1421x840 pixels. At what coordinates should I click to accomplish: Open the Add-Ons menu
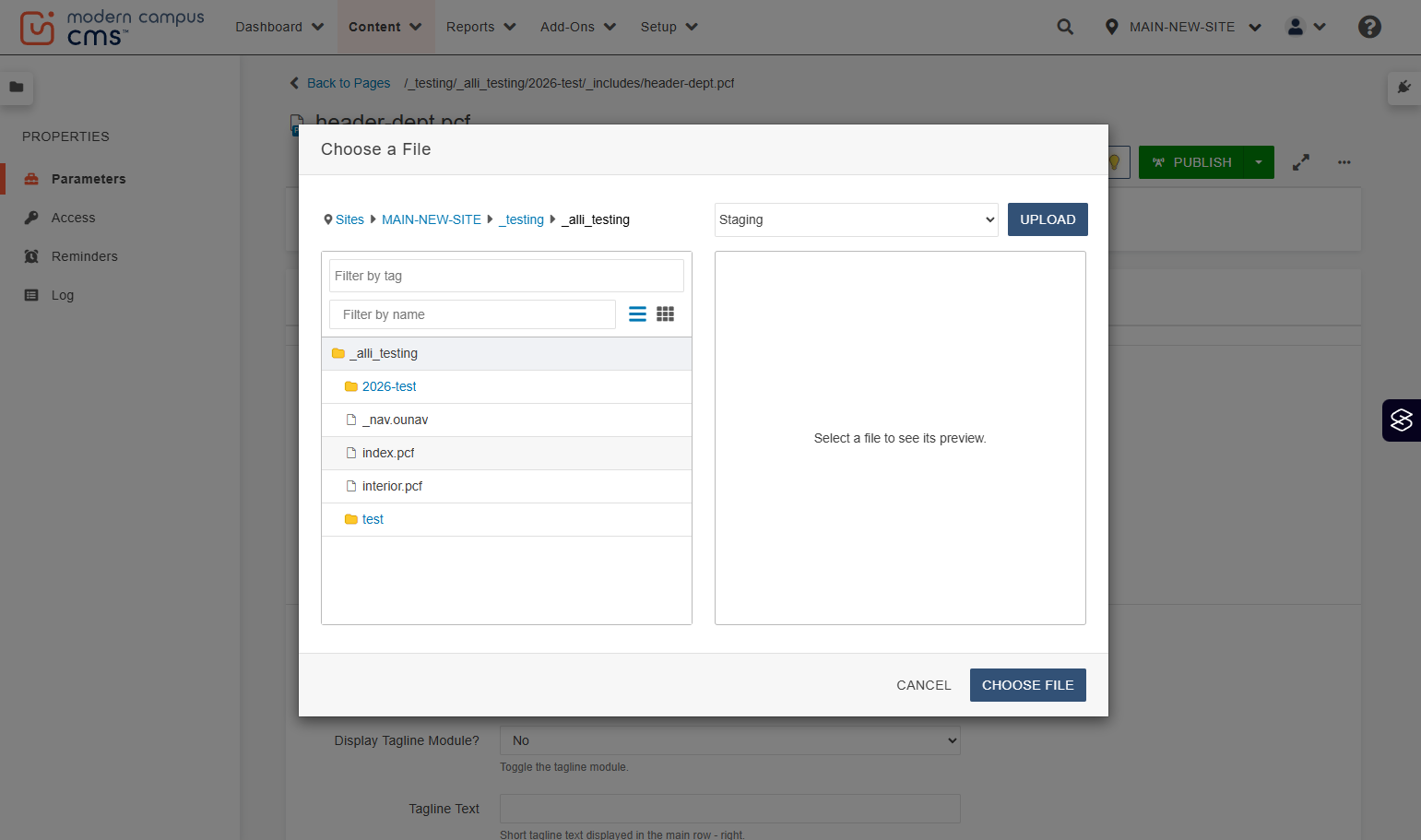coord(578,27)
